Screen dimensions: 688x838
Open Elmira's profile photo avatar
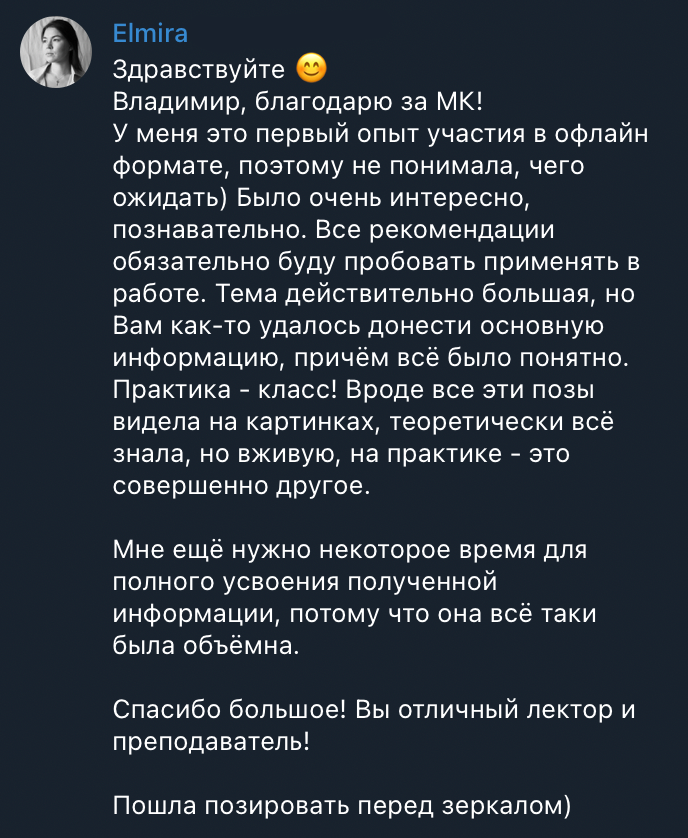point(57,53)
